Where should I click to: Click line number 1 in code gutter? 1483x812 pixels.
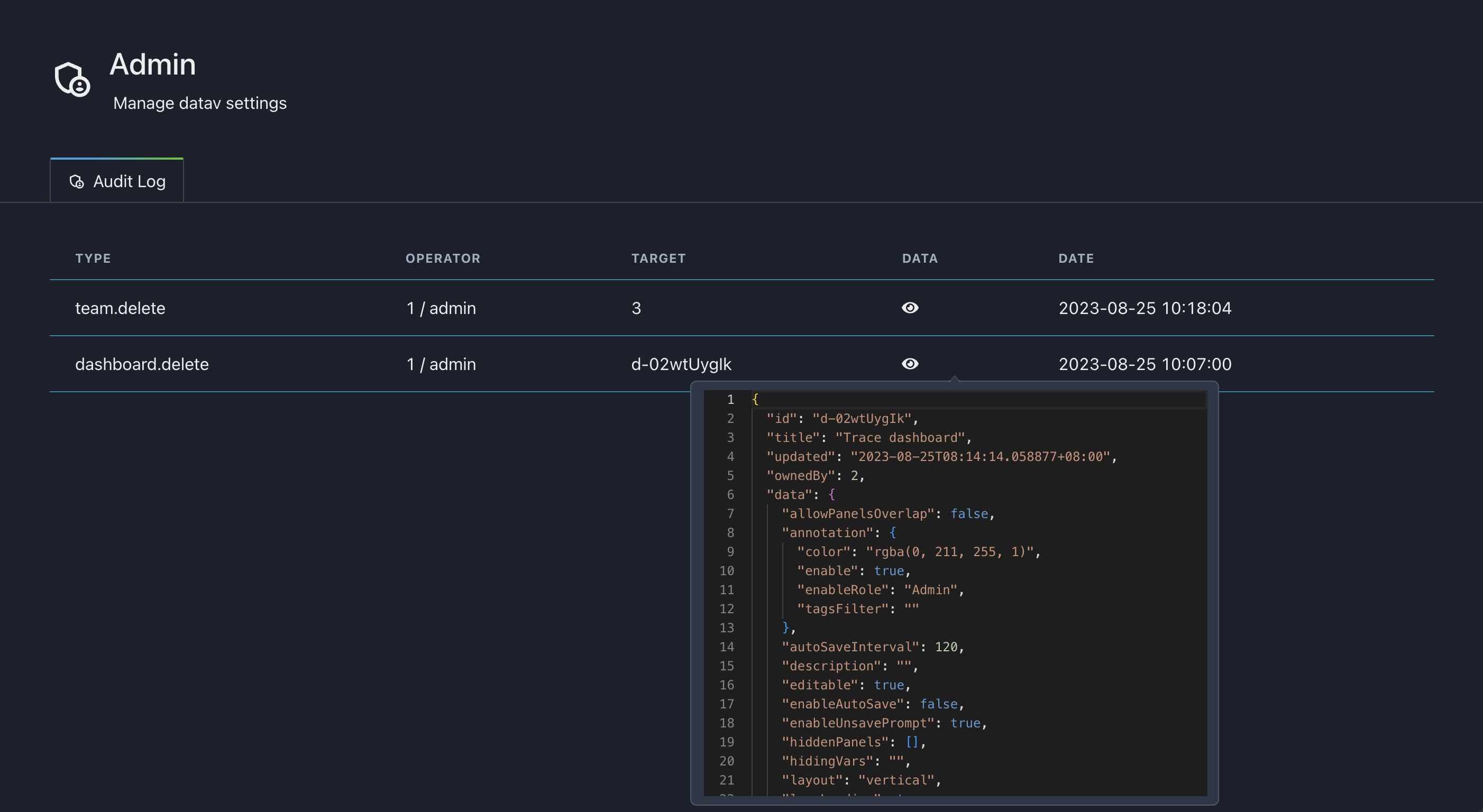730,399
